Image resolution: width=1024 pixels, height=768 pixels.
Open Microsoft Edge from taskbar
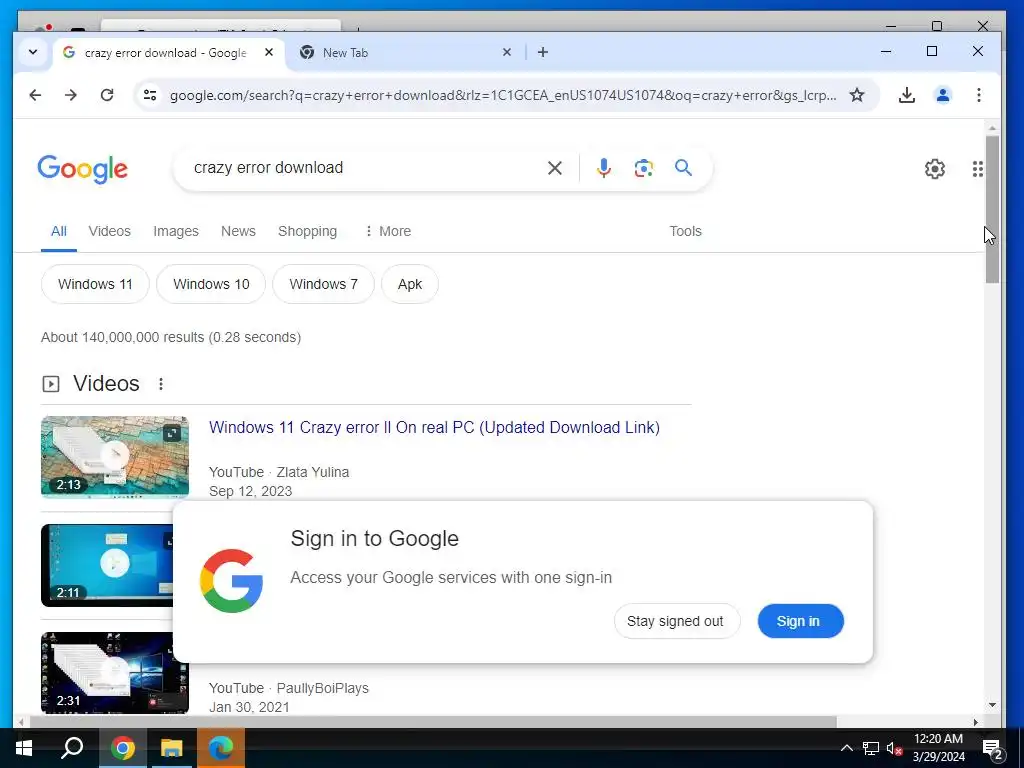pyautogui.click(x=221, y=748)
